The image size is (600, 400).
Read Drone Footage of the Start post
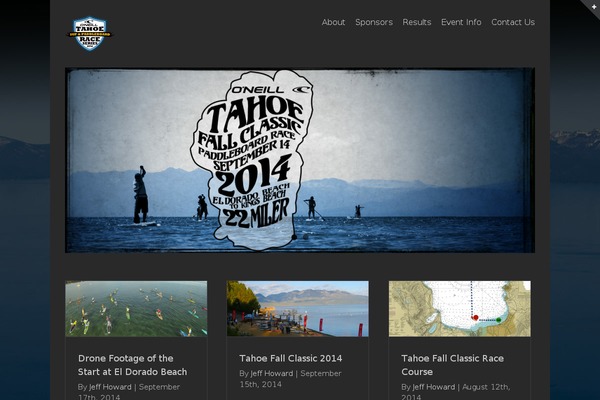click(x=132, y=365)
